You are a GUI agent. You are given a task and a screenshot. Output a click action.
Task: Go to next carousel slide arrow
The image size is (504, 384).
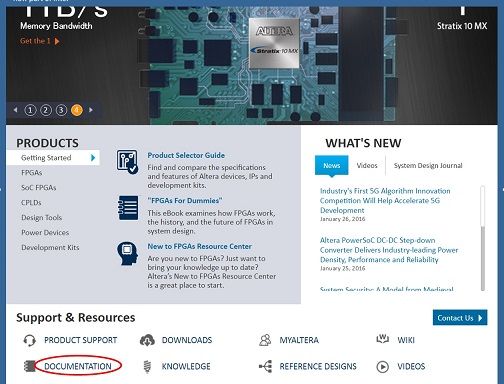point(91,110)
